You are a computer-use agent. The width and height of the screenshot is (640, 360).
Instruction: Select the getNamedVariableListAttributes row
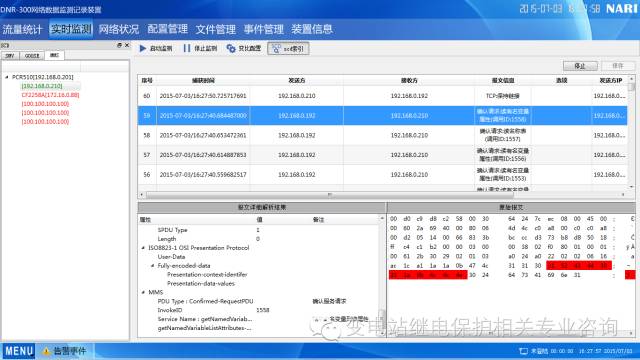coord(259,328)
